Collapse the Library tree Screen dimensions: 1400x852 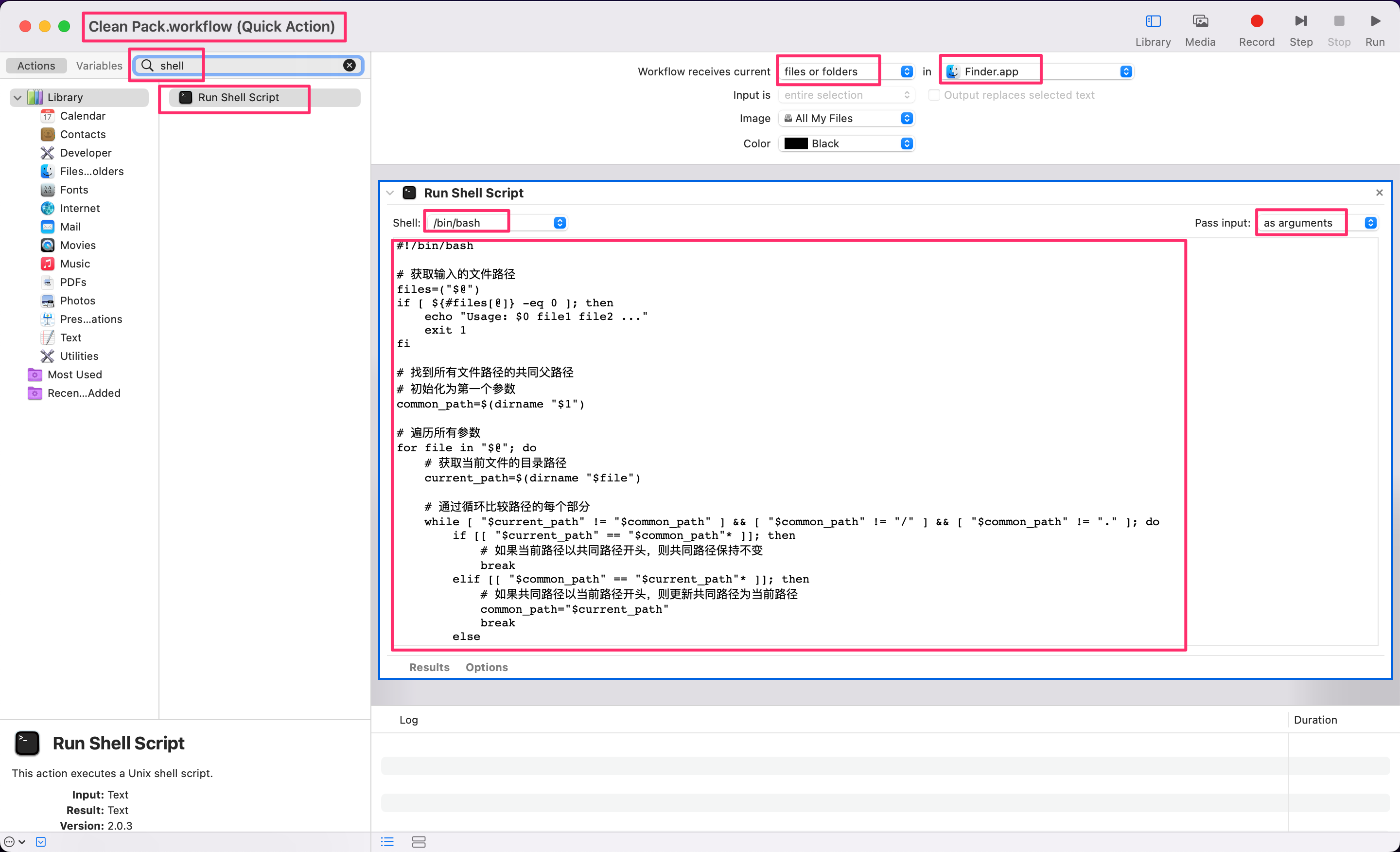click(x=17, y=98)
